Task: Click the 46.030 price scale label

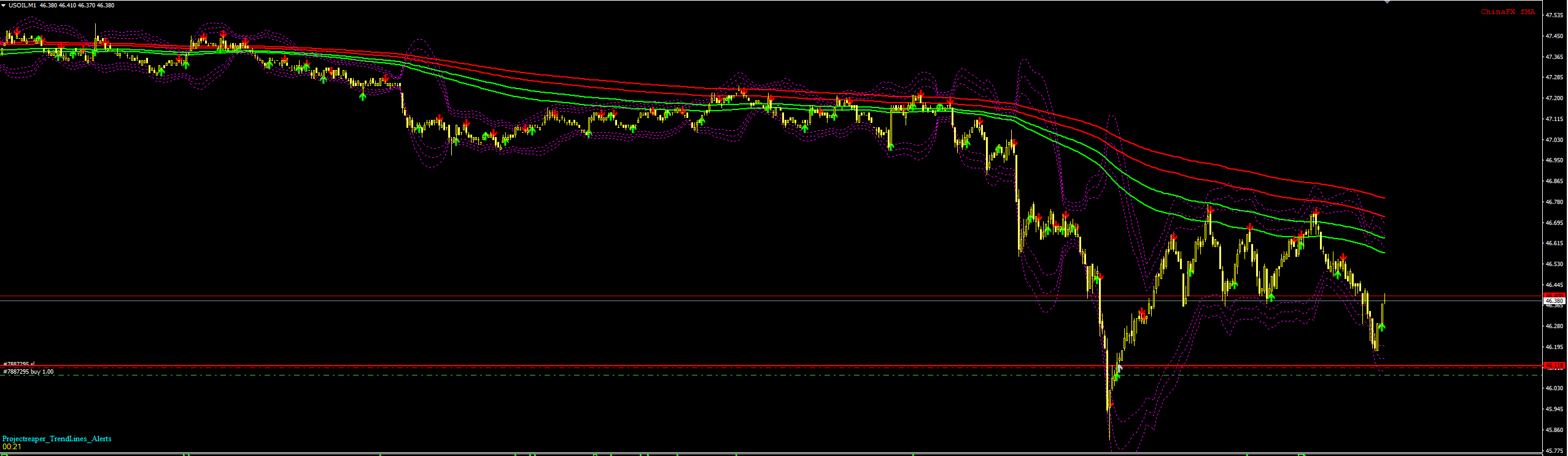Action: tap(1554, 388)
